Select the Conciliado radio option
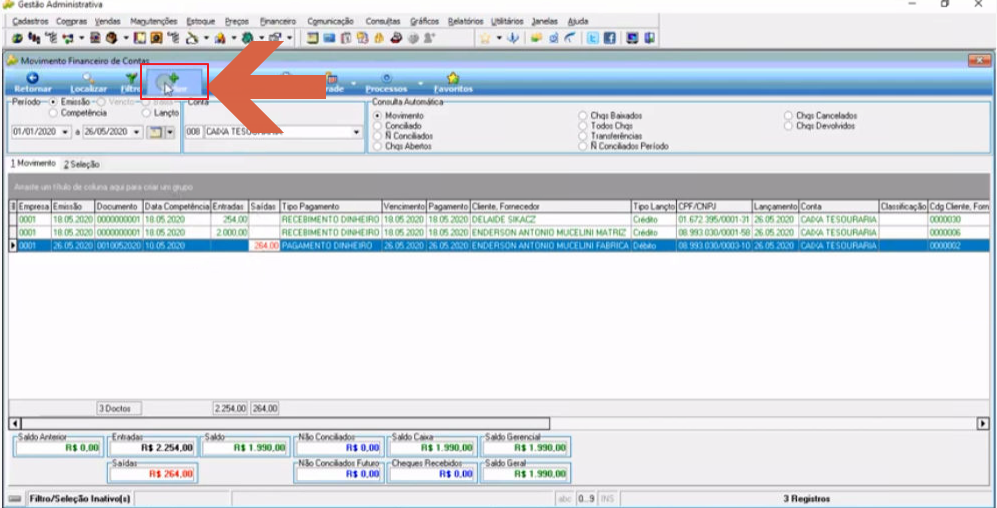The image size is (997, 508). coord(378,126)
